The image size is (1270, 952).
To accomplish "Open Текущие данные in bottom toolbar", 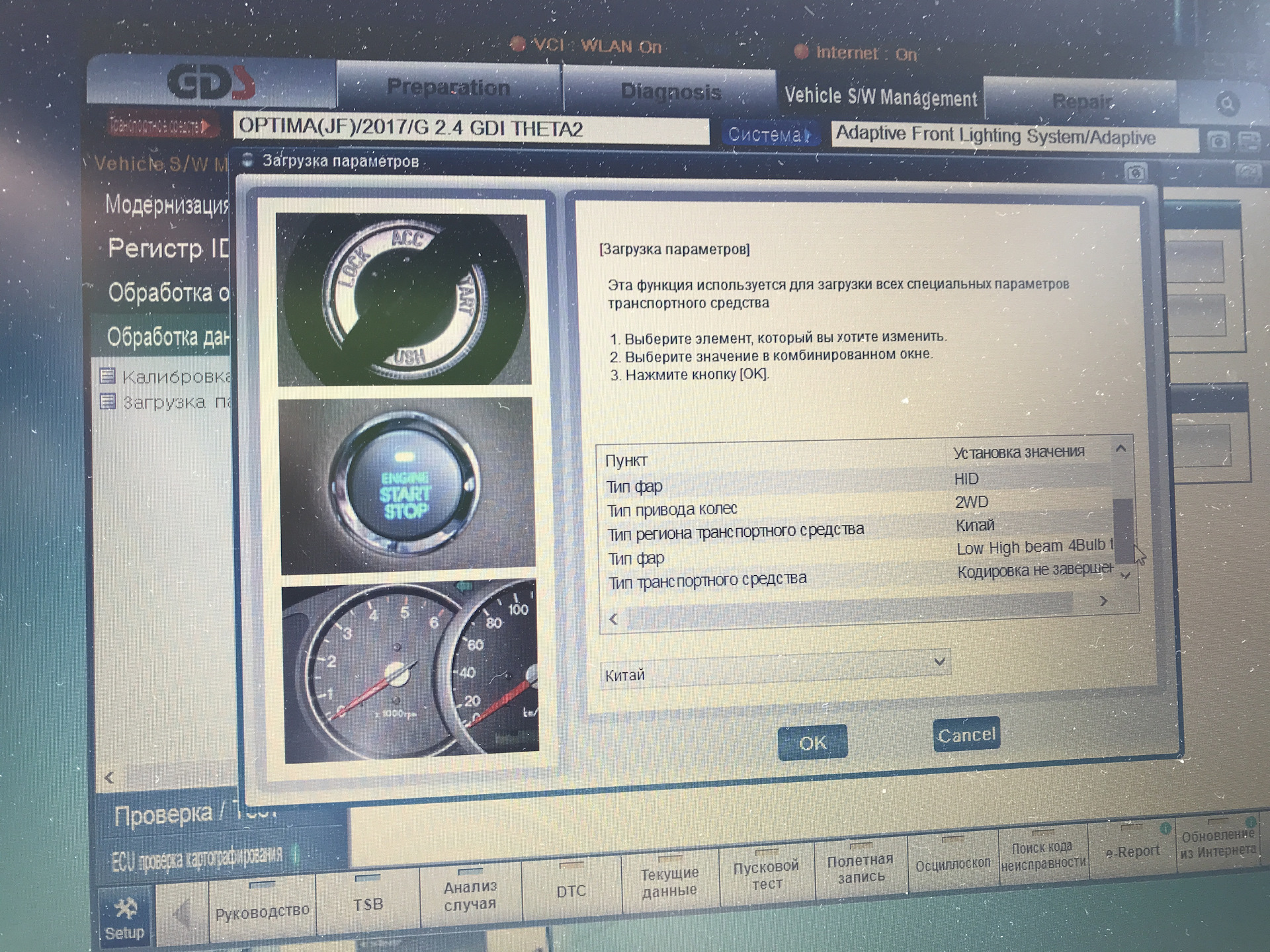I will click(669, 881).
